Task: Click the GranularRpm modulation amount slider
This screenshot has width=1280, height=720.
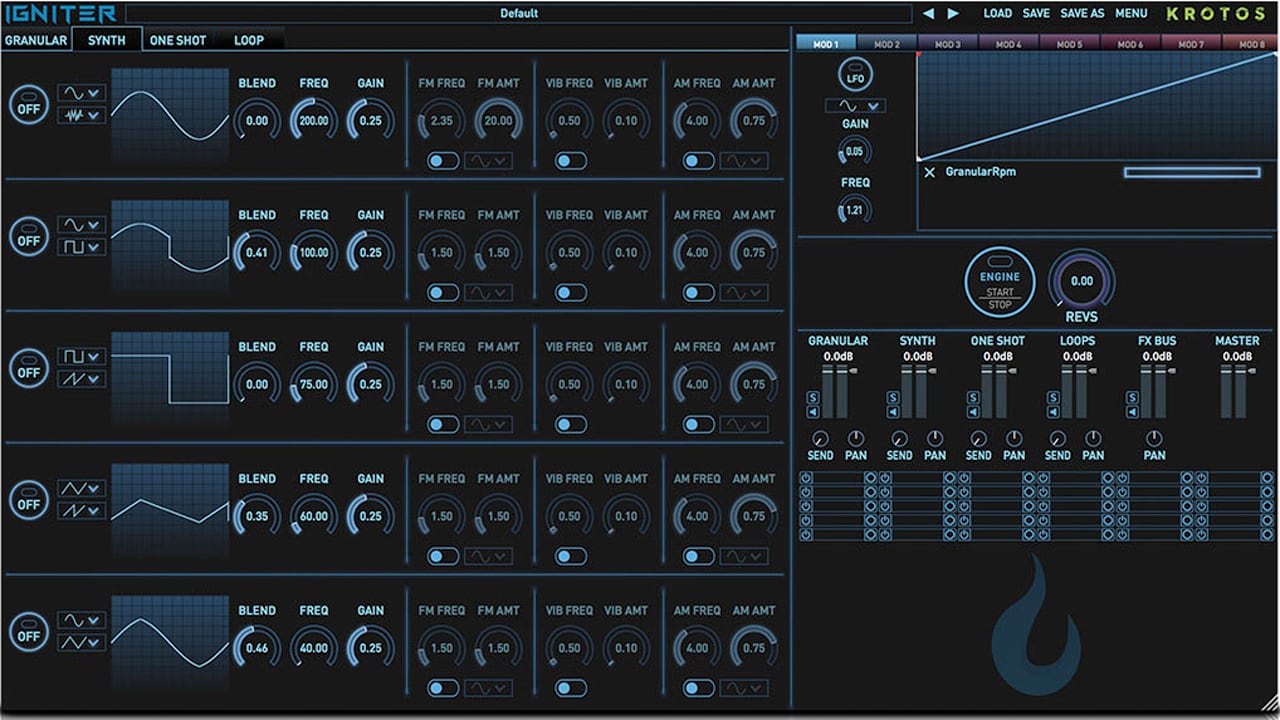Action: coord(1192,172)
